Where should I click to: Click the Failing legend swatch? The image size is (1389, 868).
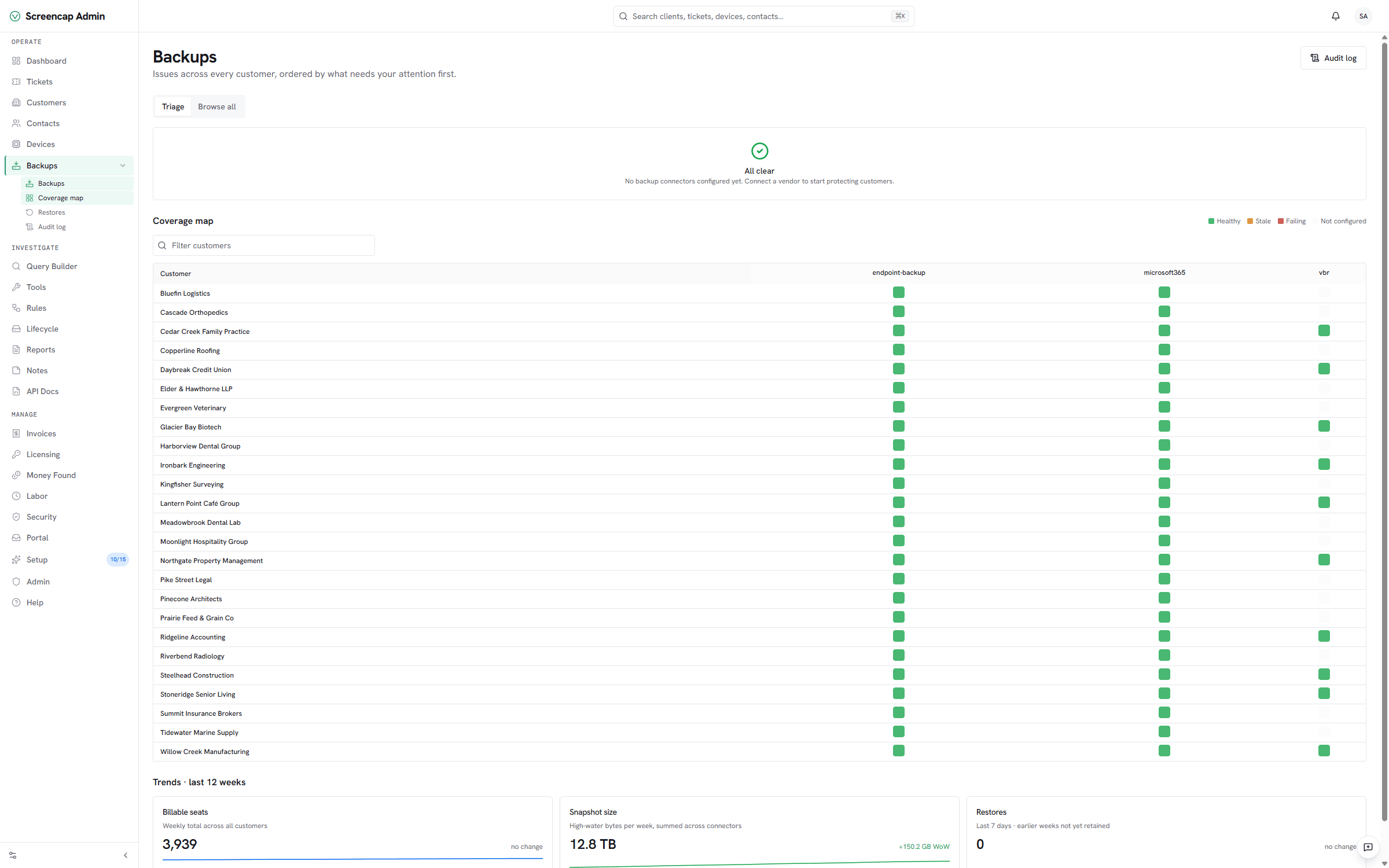click(x=1281, y=221)
